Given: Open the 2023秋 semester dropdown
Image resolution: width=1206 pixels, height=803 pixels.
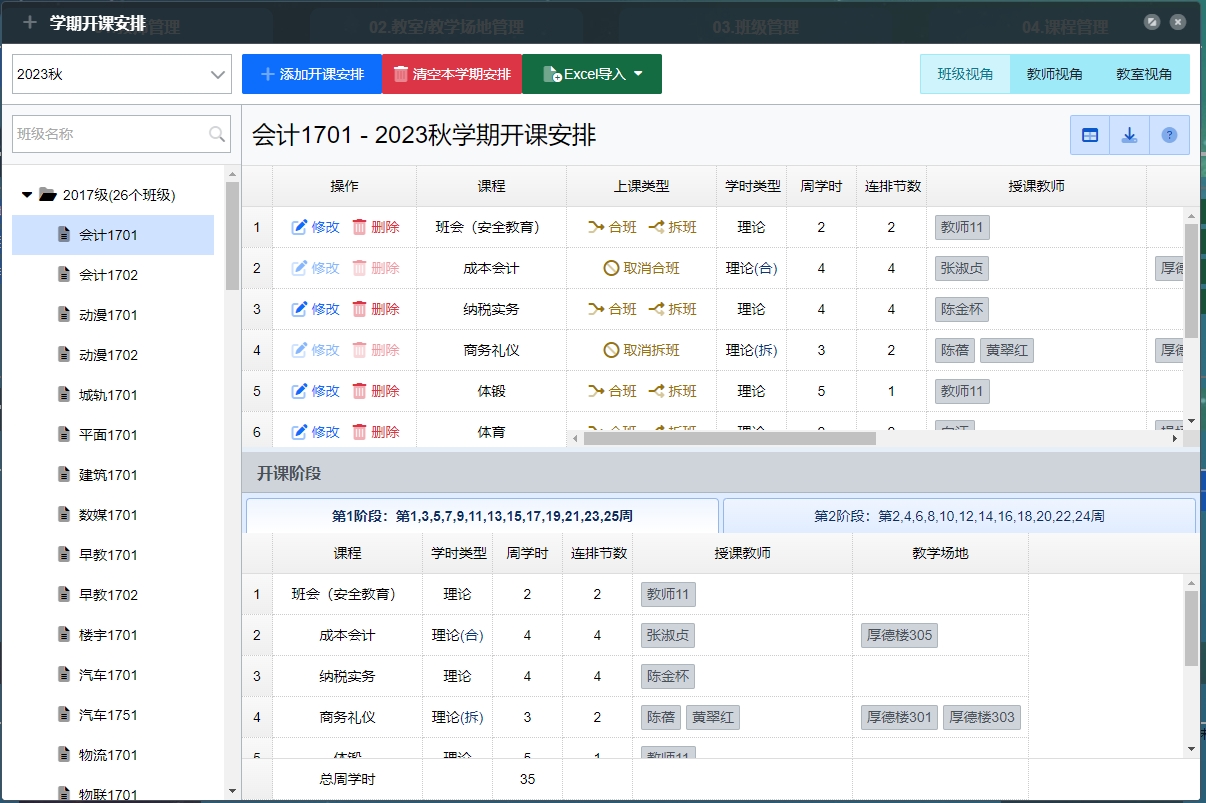Looking at the screenshot, I should coord(122,74).
